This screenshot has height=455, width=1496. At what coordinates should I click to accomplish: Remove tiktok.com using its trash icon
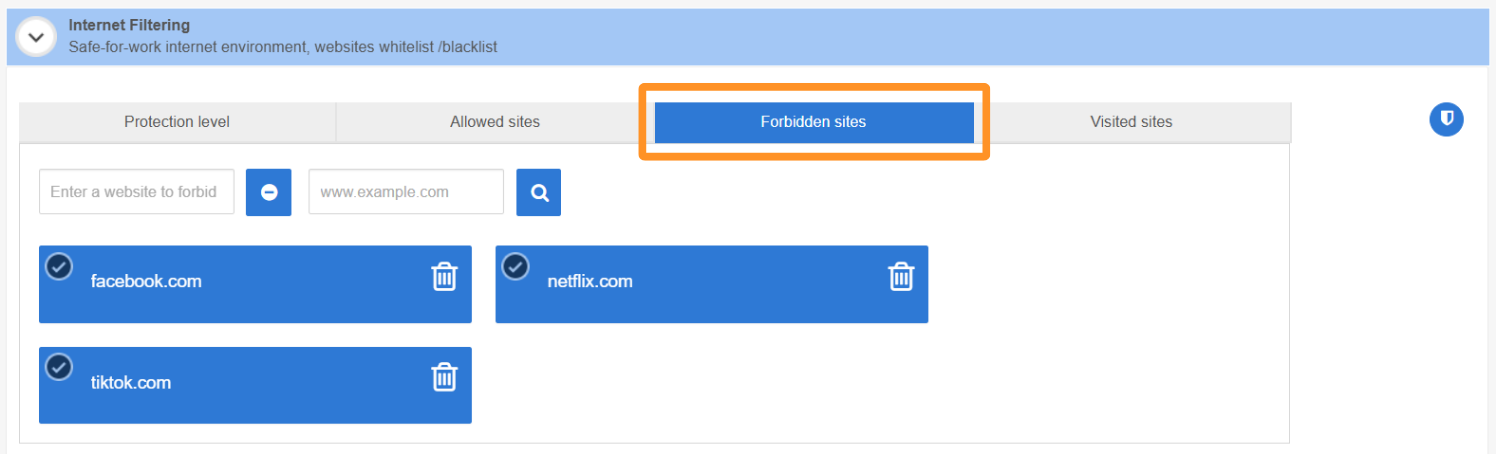(444, 377)
